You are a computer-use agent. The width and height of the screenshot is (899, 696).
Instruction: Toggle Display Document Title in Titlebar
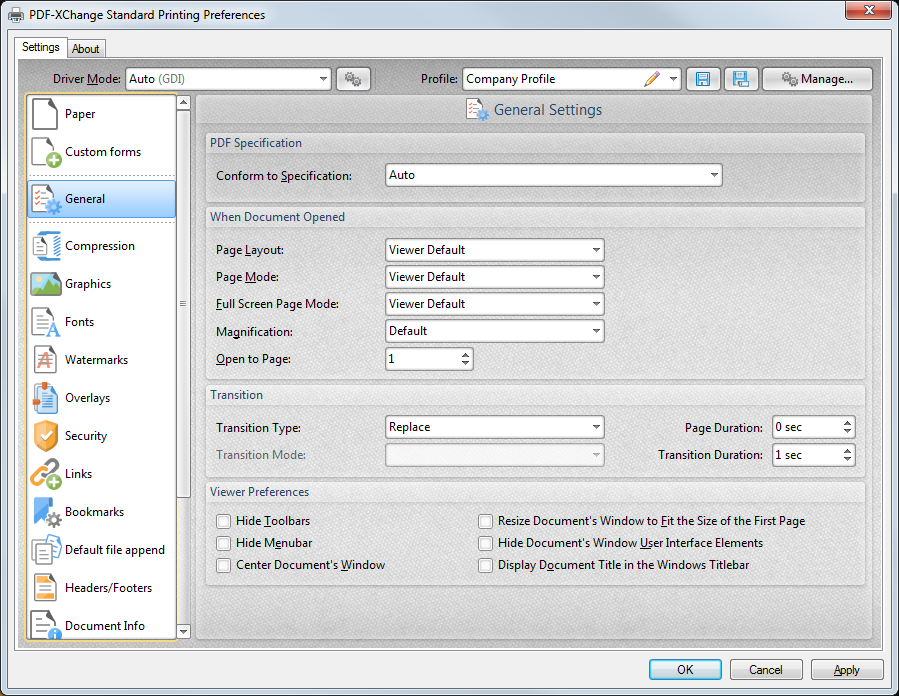(485, 565)
